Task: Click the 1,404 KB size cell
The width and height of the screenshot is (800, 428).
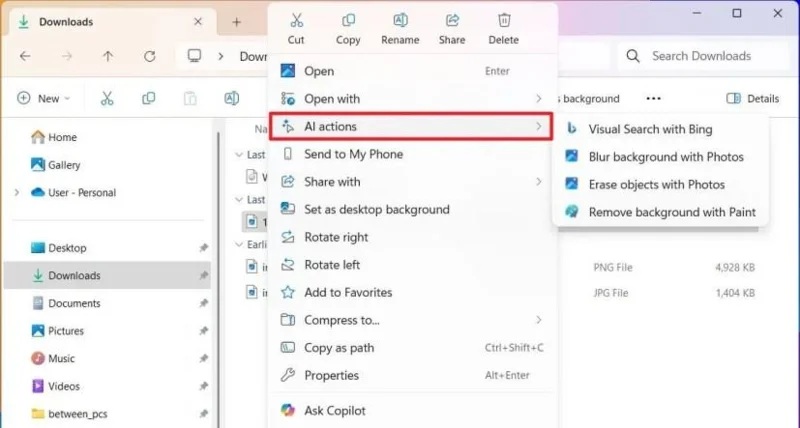Action: (x=735, y=293)
